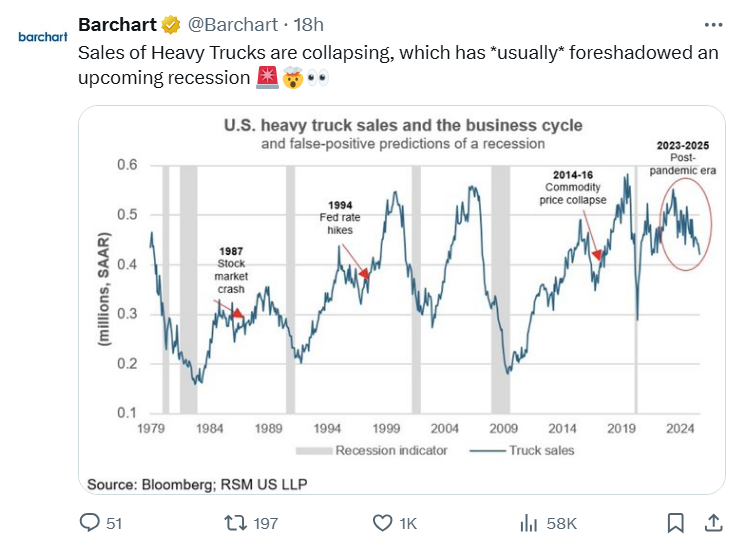Click the tweet text about Heavy Trucks

tap(398, 64)
